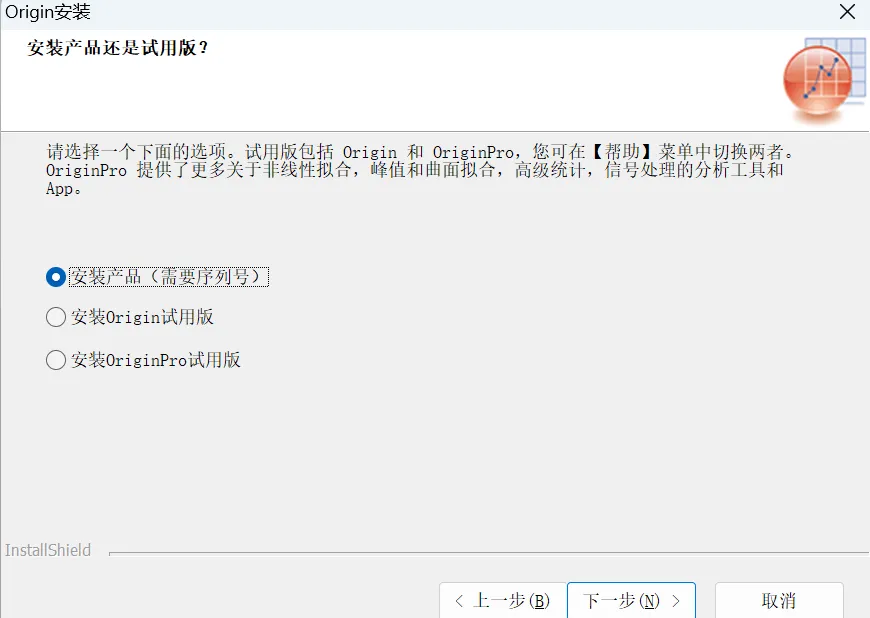Viewport: 870px width, 618px height.
Task: Click the left chevron in 上一步 button
Action: tap(459, 601)
